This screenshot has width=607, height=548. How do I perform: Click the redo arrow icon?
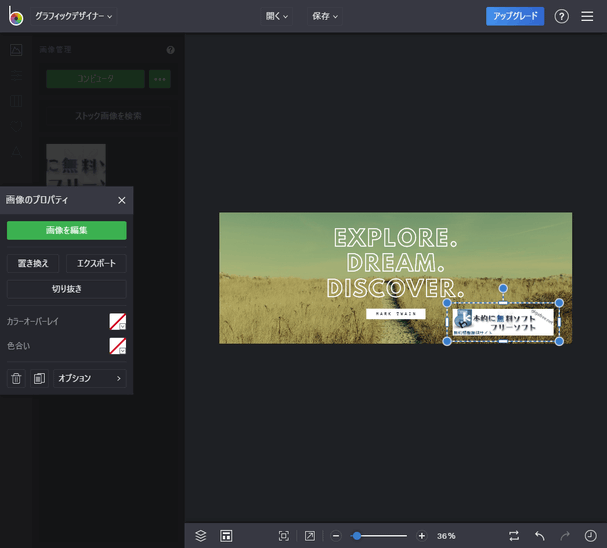(565, 536)
